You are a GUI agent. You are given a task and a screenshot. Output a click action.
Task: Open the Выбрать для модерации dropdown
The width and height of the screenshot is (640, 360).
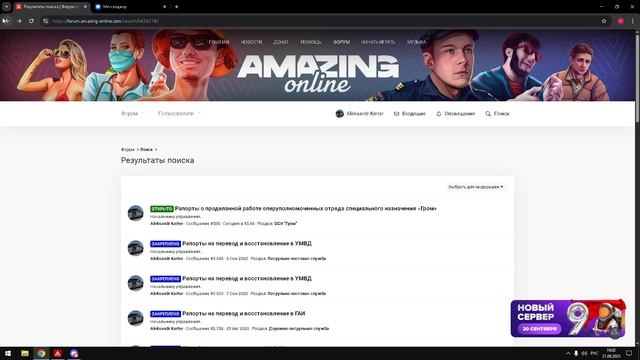[476, 187]
